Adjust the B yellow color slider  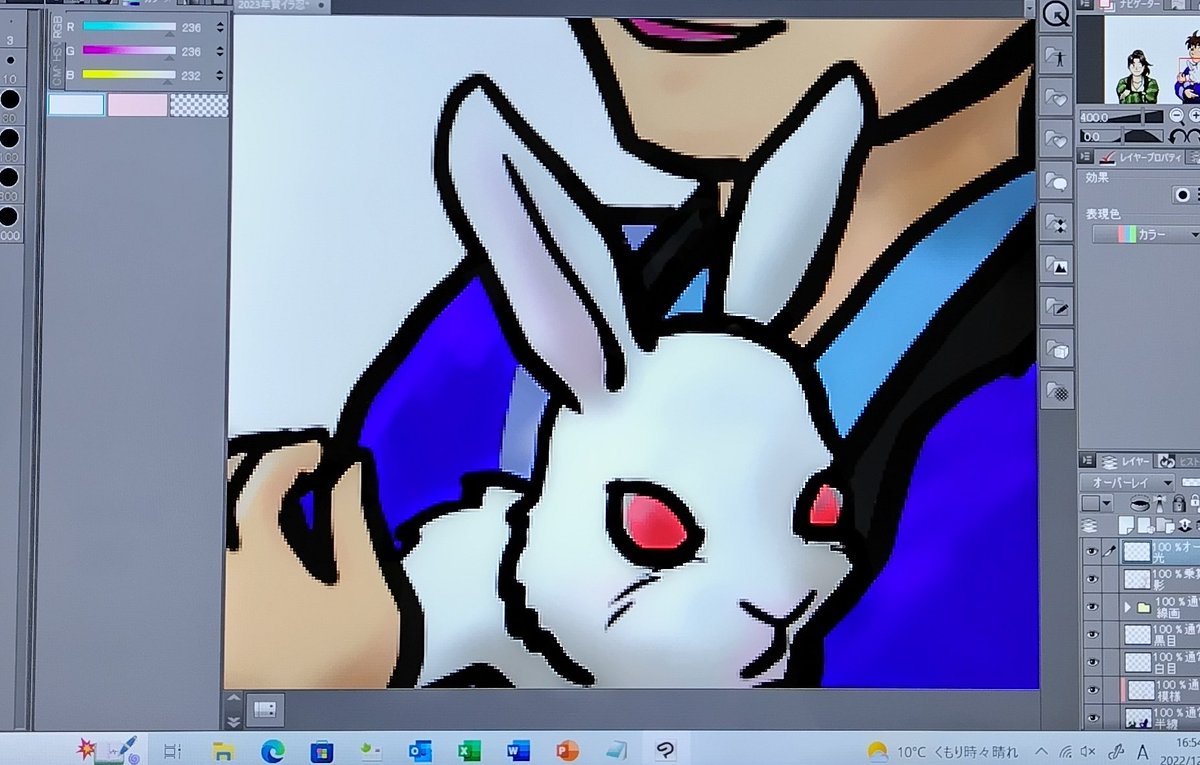(x=129, y=74)
